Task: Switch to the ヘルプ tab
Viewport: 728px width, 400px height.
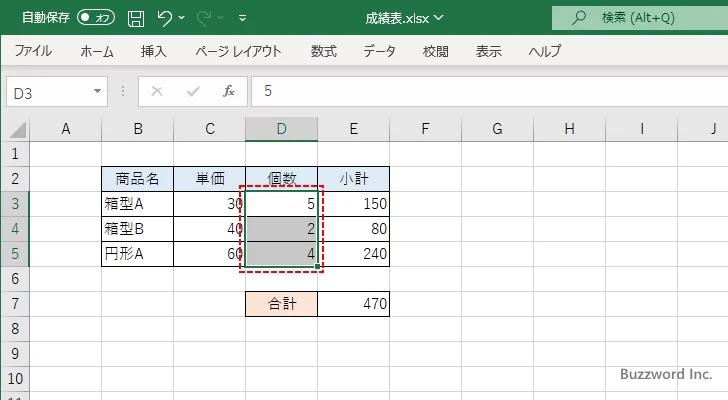Action: tap(545, 51)
